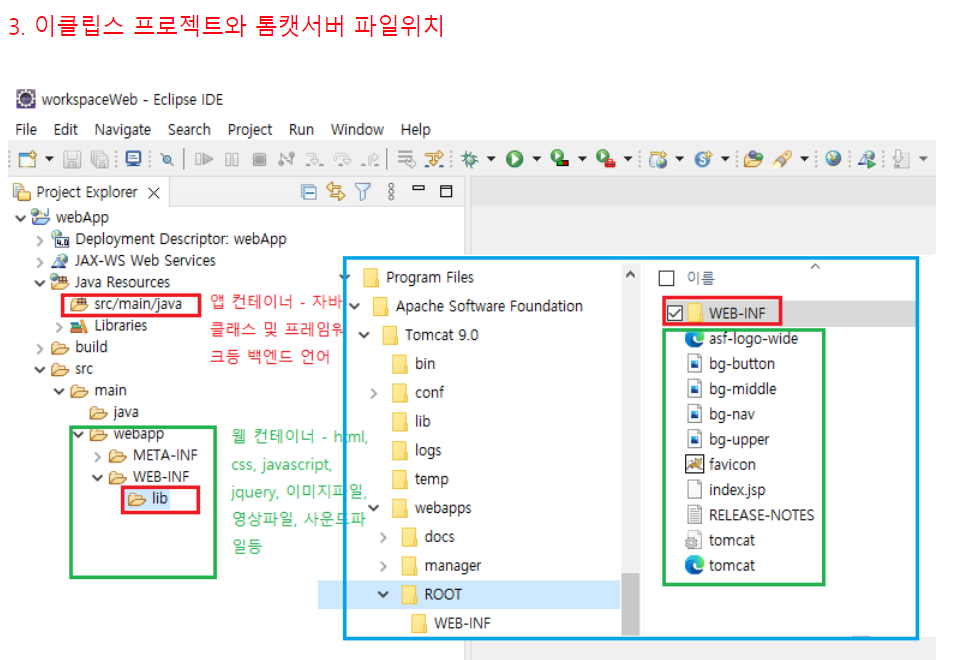Viewport: 956px width, 660px height.
Task: Collapse the webApp project node
Action: pyautogui.click(x=21, y=218)
